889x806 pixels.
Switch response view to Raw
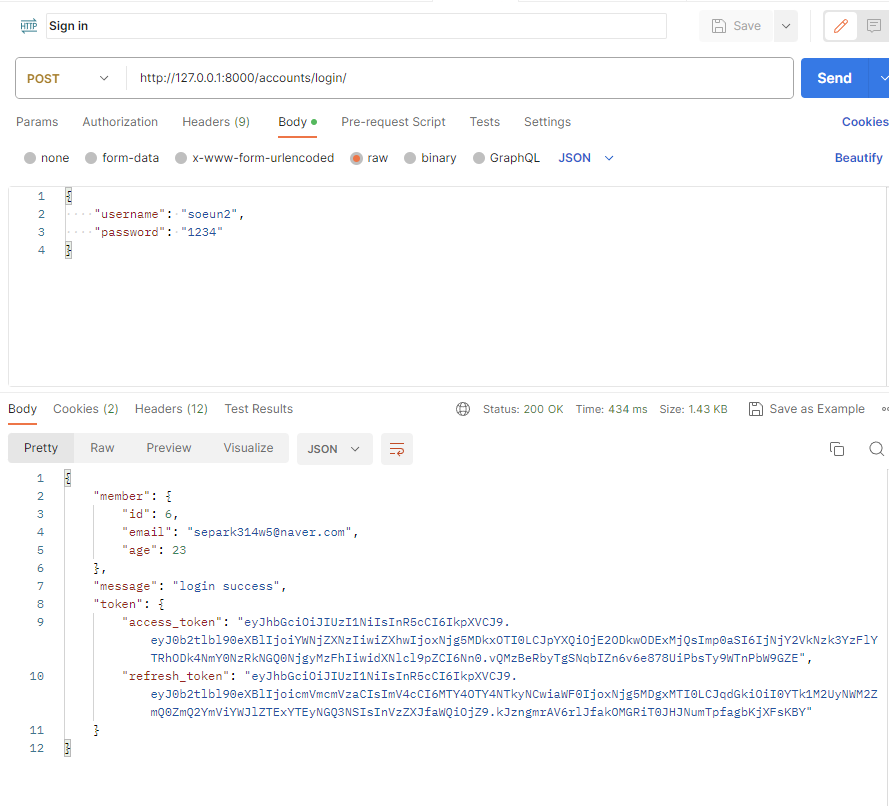click(x=102, y=448)
